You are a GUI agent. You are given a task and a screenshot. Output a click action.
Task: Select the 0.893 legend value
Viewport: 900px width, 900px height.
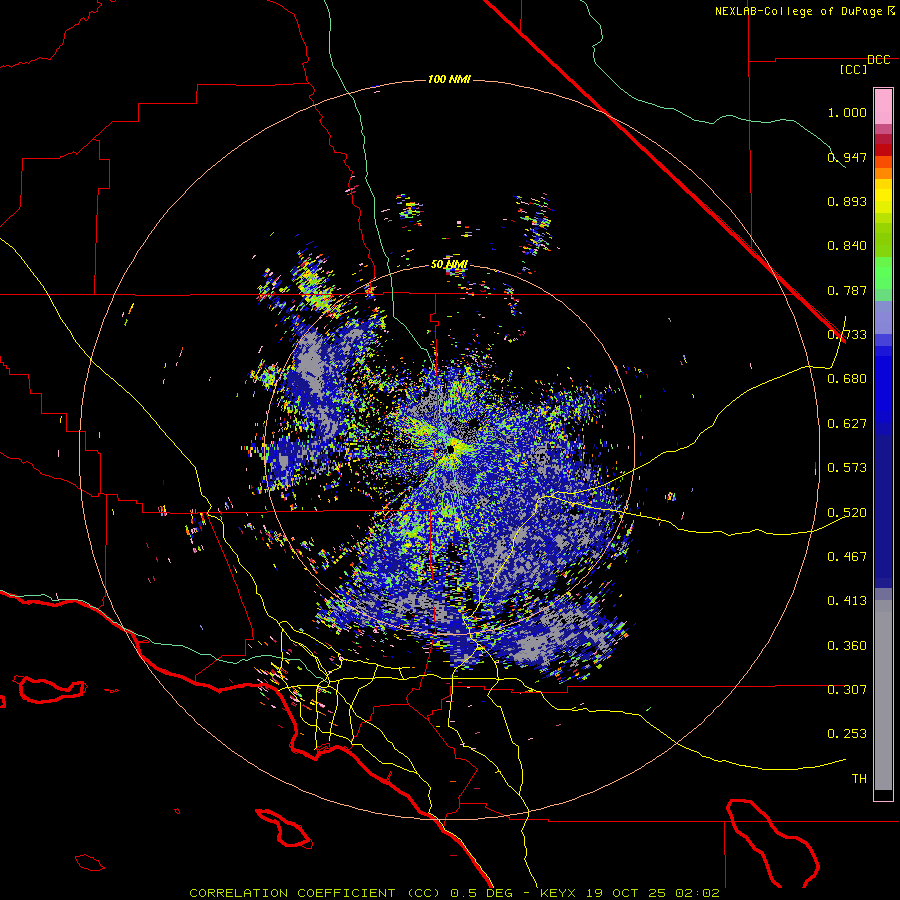[x=847, y=201]
